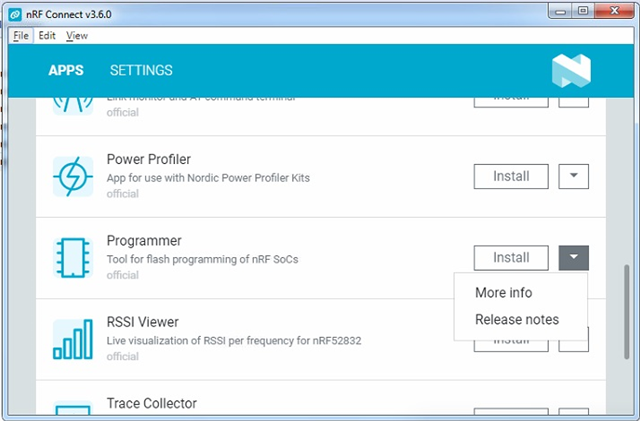This screenshot has height=421, width=640.
Task: Collapse the Programmer options dropdown arrow
Action: coord(573,258)
